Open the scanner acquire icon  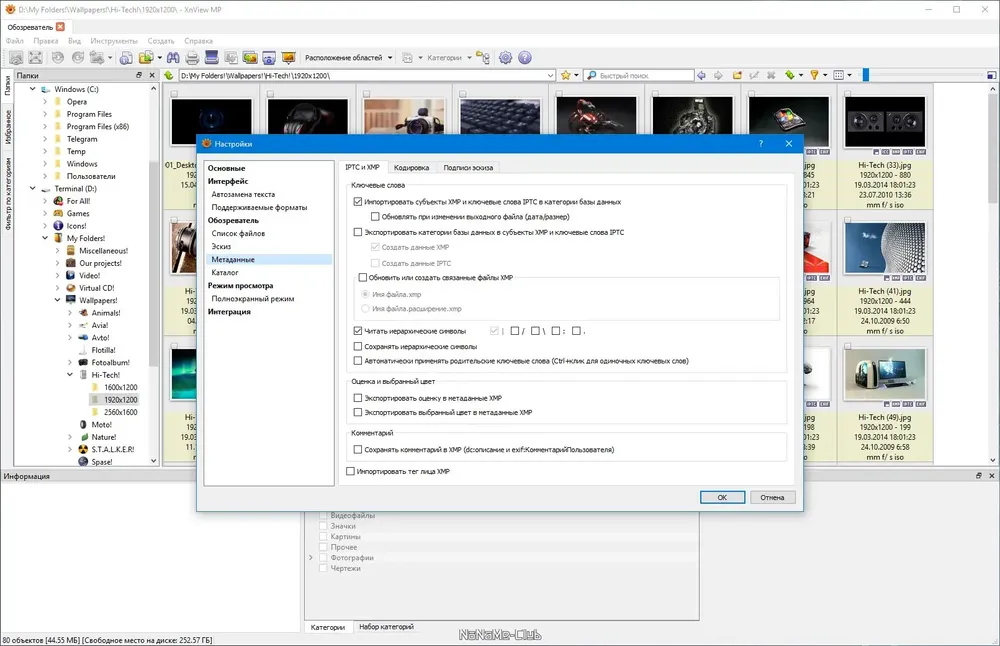point(212,57)
